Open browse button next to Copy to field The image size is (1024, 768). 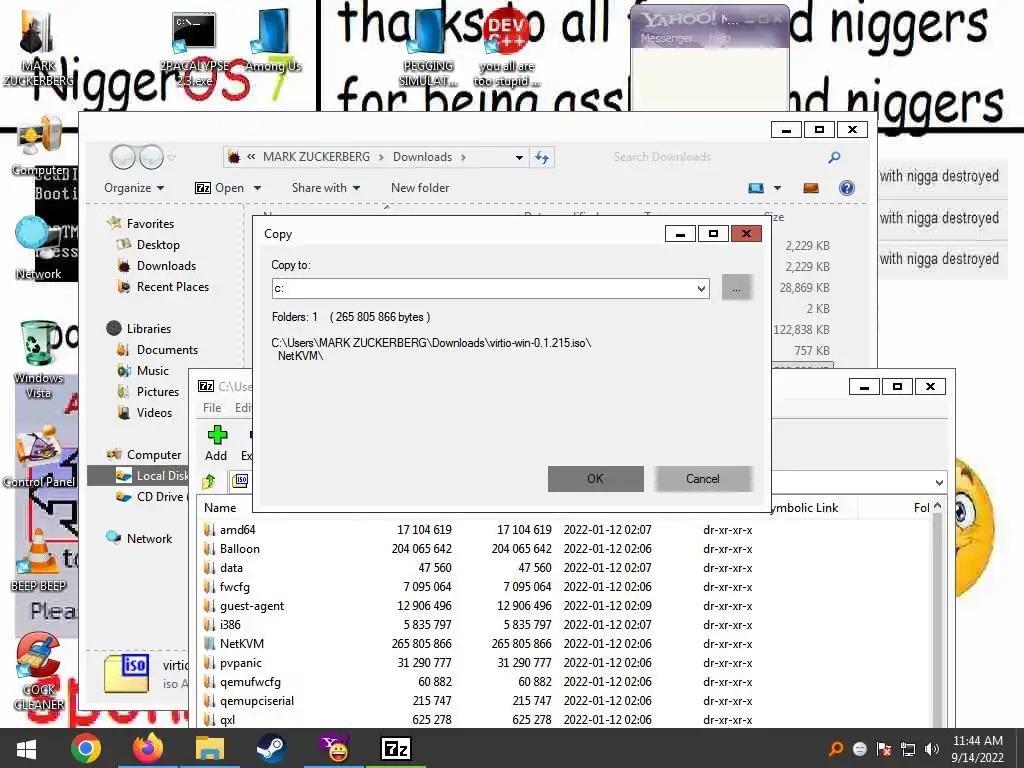coord(736,288)
